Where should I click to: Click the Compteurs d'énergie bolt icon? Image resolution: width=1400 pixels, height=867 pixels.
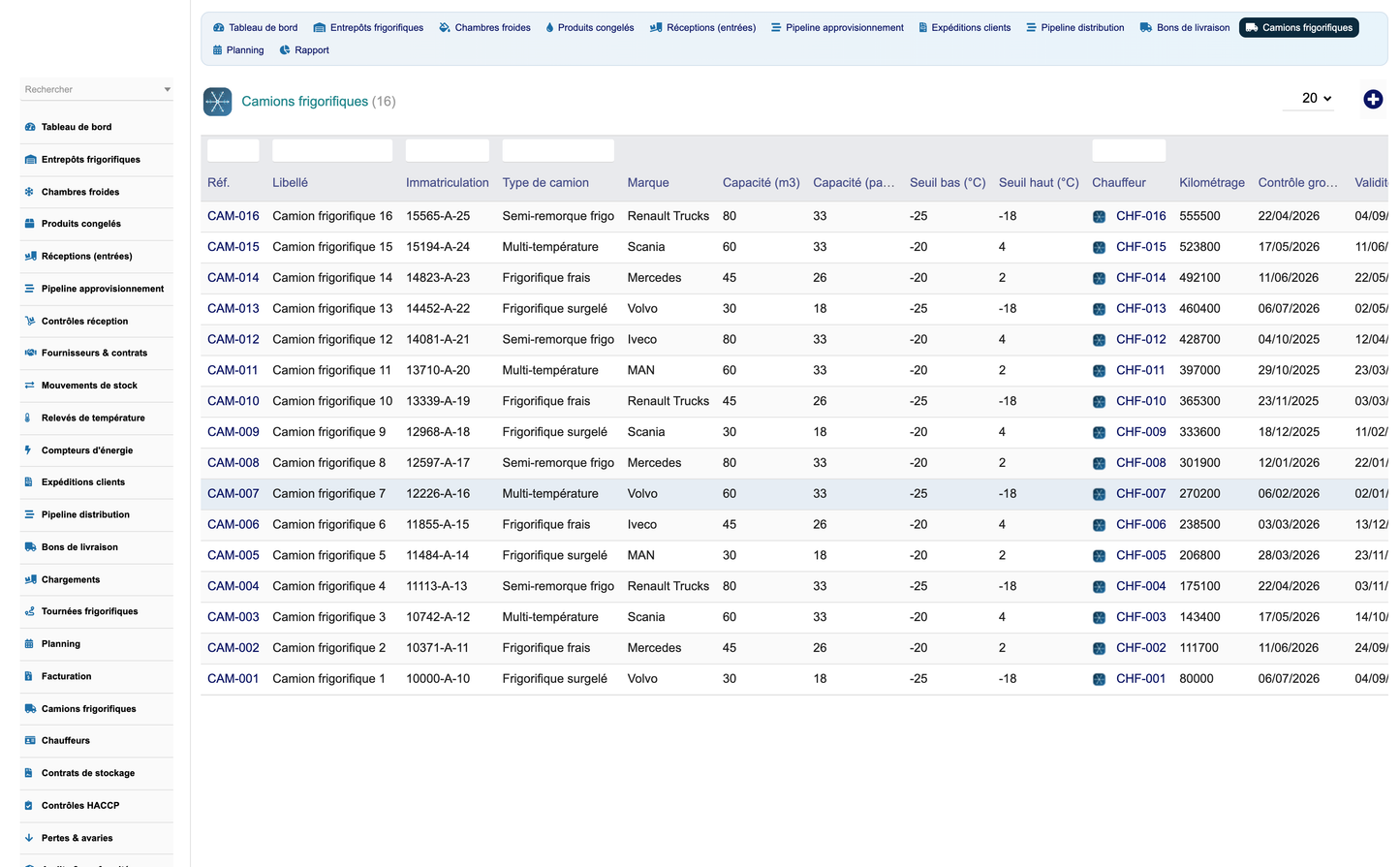[x=28, y=450]
